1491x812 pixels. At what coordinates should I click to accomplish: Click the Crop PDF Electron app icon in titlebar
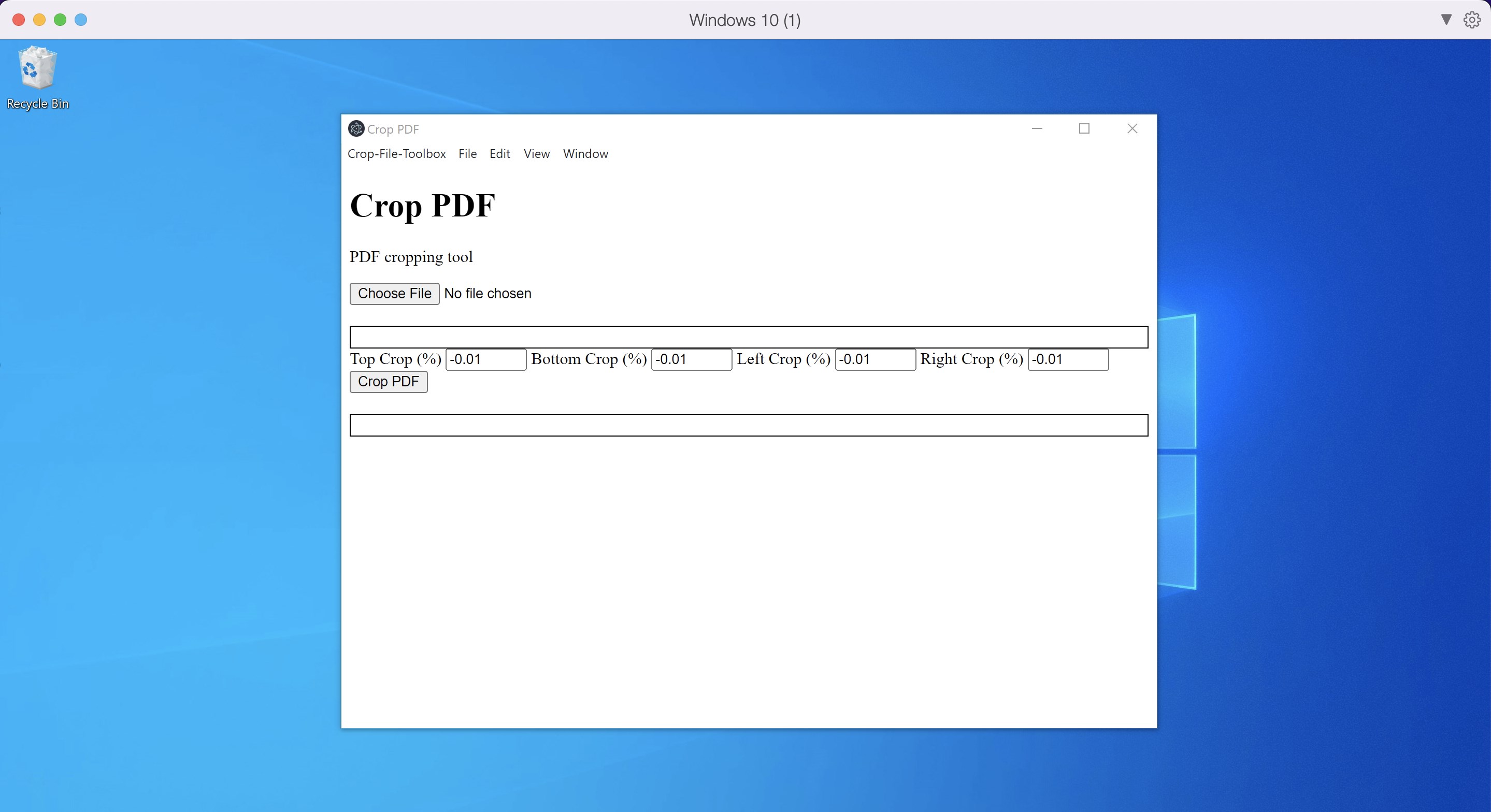(356, 128)
